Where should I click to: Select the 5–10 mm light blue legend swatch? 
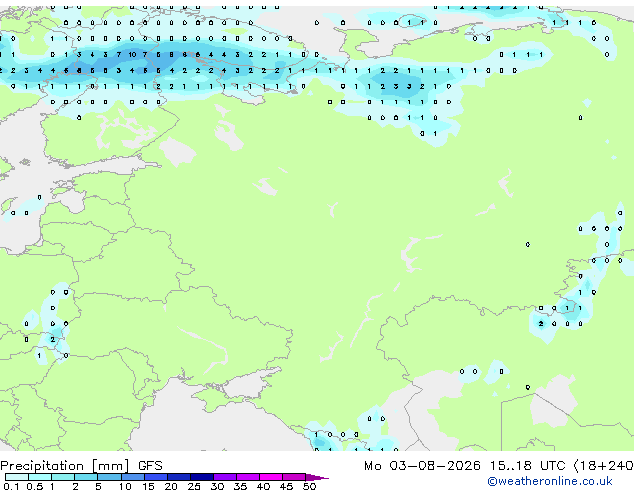pos(109,477)
